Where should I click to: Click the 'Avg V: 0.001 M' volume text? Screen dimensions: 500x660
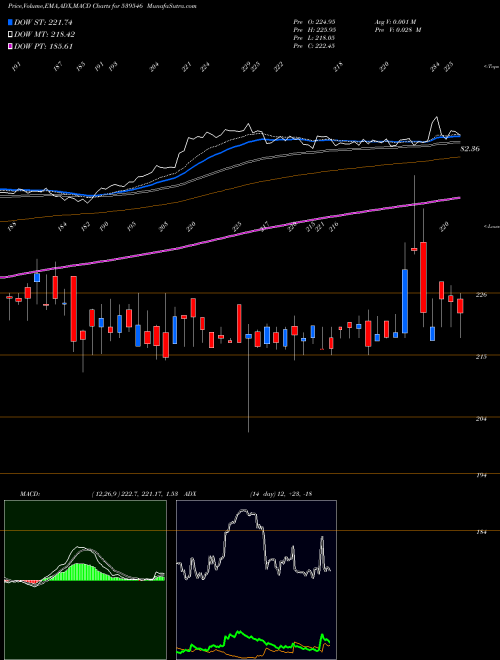point(395,22)
